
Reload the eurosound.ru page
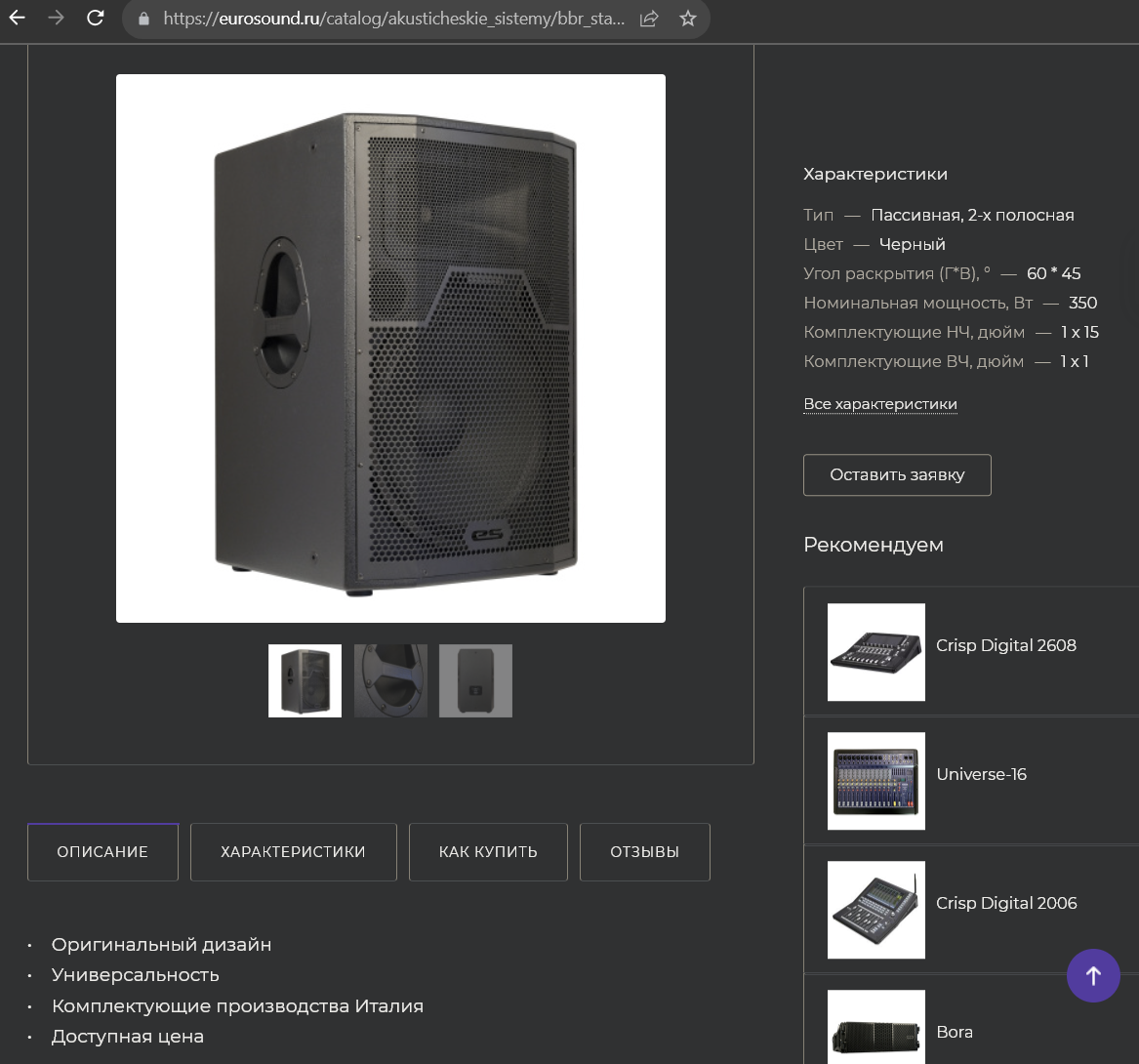95,19
